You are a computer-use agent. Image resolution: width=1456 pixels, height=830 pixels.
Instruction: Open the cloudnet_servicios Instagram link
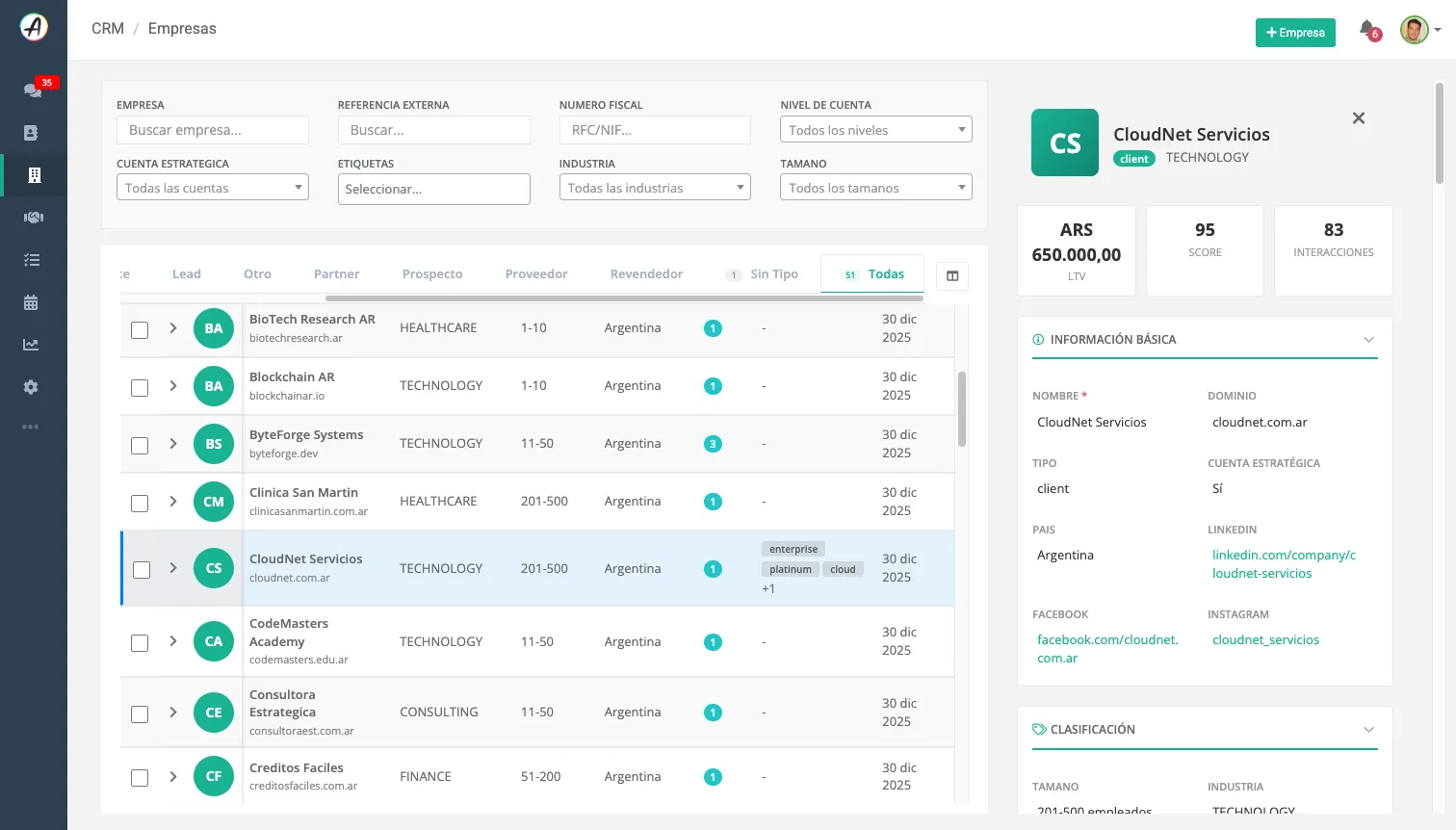coord(1265,640)
